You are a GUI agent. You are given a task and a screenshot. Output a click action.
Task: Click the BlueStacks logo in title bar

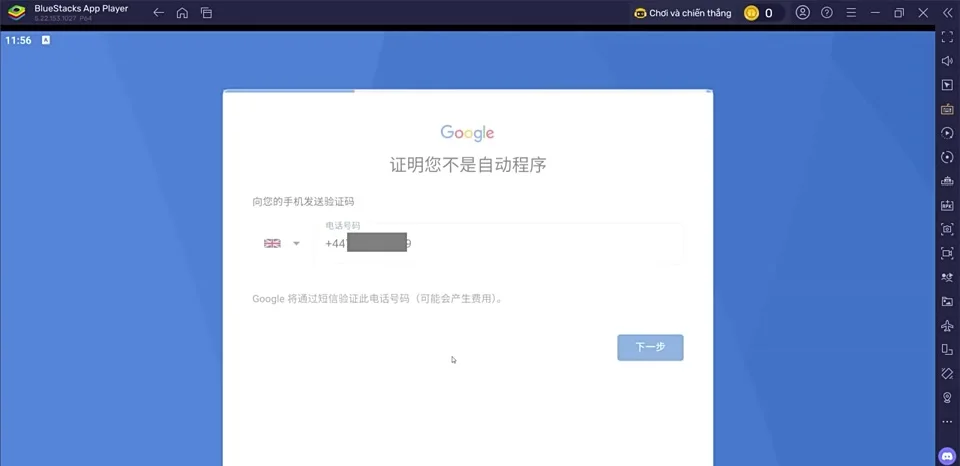click(x=17, y=12)
